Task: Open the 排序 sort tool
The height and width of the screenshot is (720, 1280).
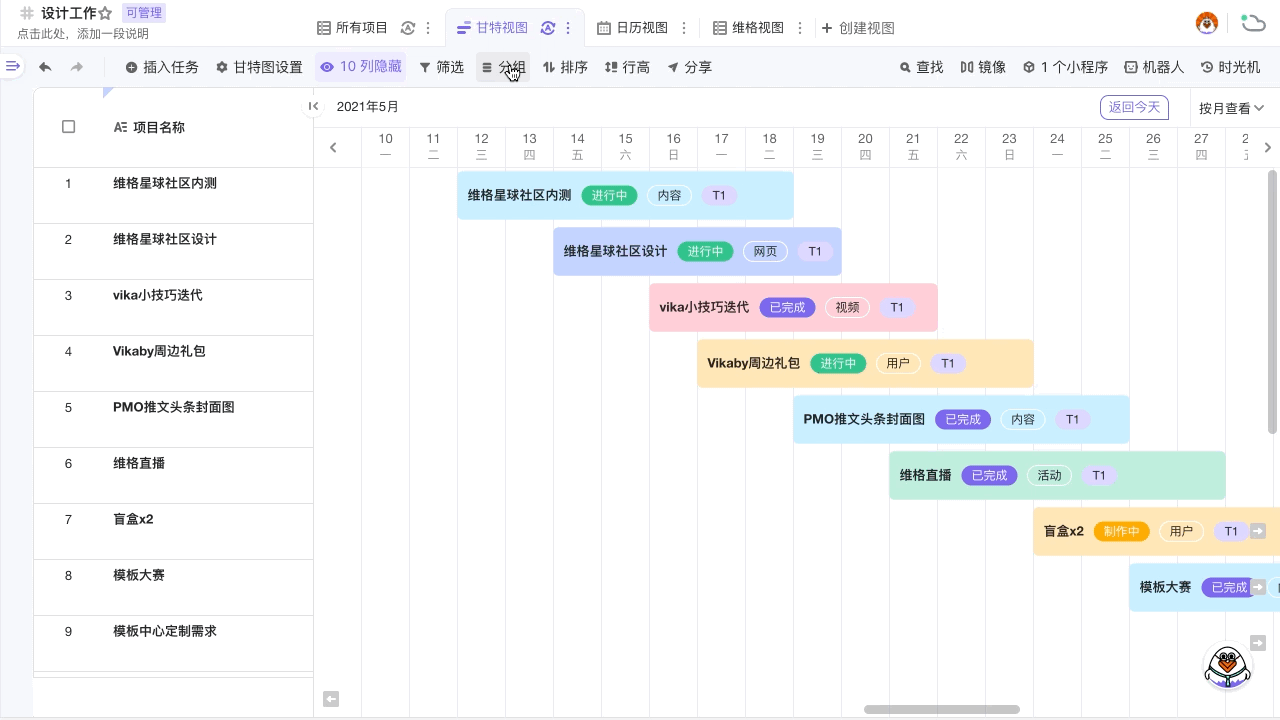Action: pos(565,67)
